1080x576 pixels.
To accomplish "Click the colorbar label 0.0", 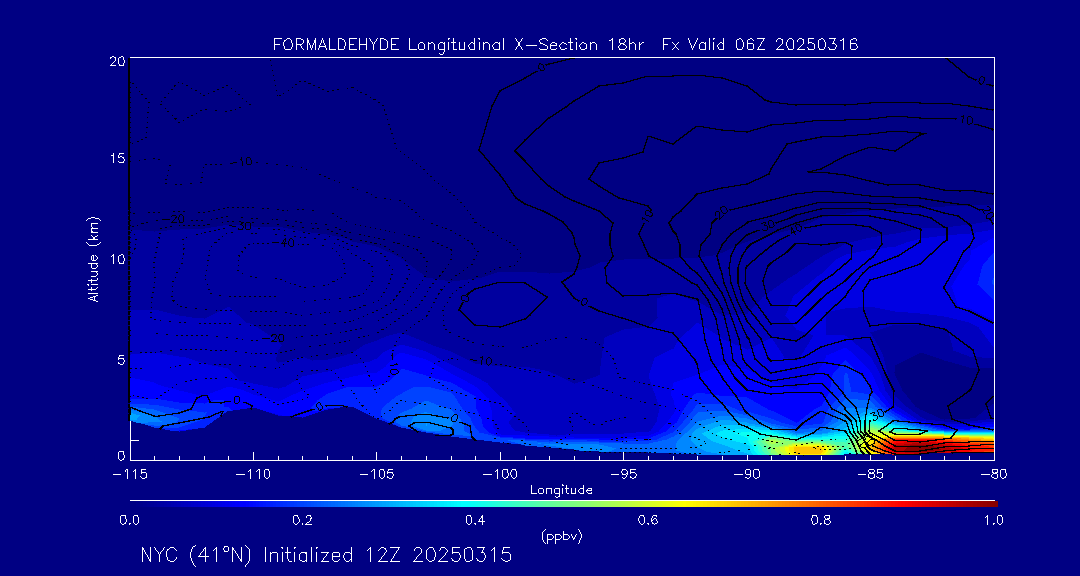I will point(130,520).
